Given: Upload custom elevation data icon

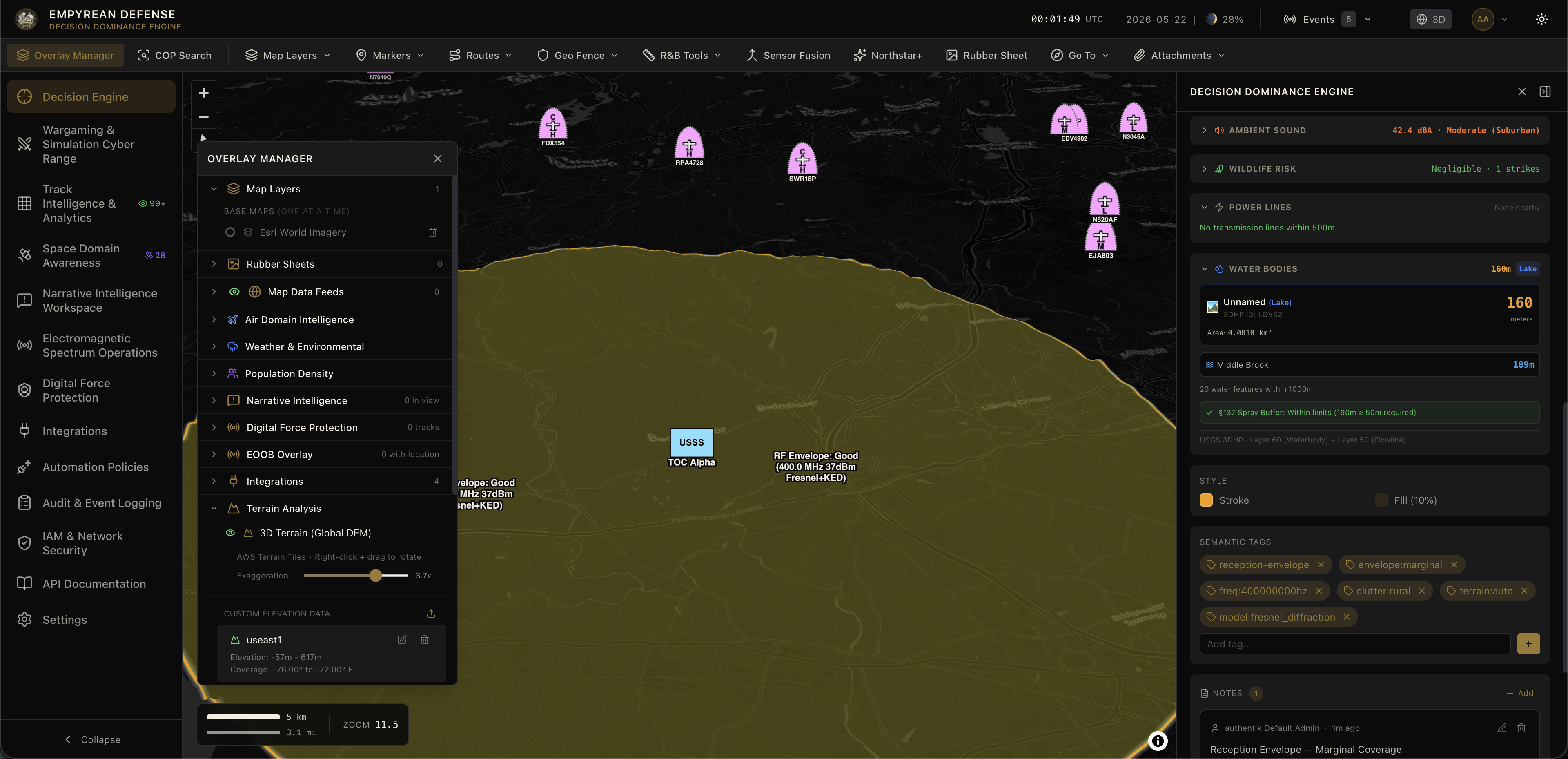Looking at the screenshot, I should [x=431, y=614].
